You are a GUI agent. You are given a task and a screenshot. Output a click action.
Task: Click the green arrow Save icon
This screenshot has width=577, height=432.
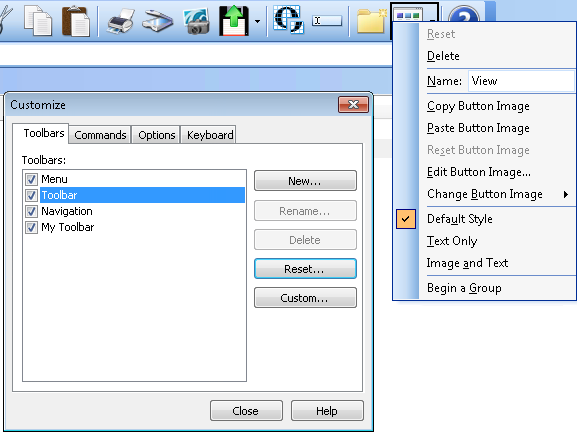coord(234,21)
